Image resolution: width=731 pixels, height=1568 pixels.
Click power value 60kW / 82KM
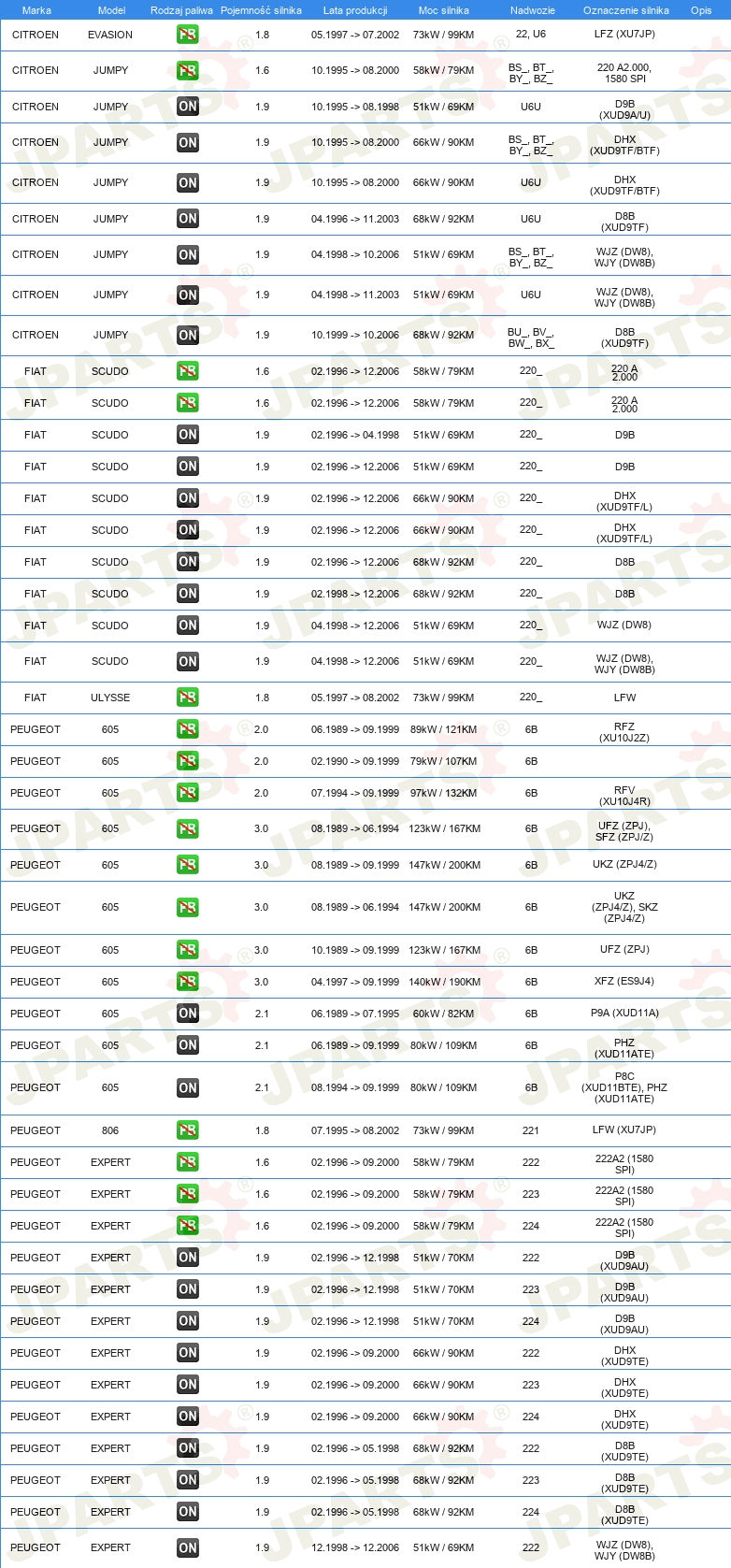(x=444, y=1014)
